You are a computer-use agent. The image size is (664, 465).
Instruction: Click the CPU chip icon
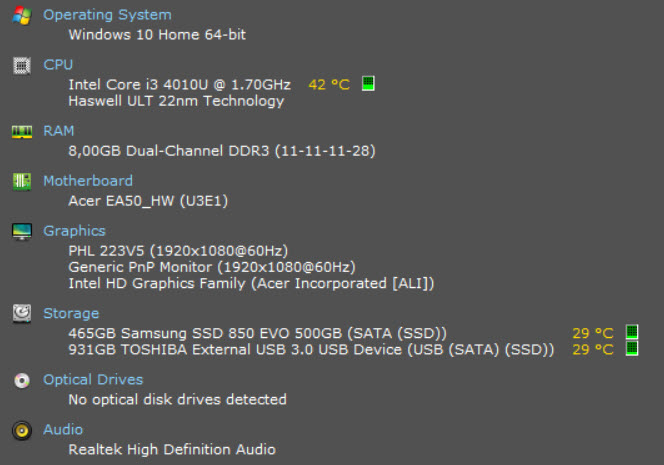pyautogui.click(x=22, y=66)
